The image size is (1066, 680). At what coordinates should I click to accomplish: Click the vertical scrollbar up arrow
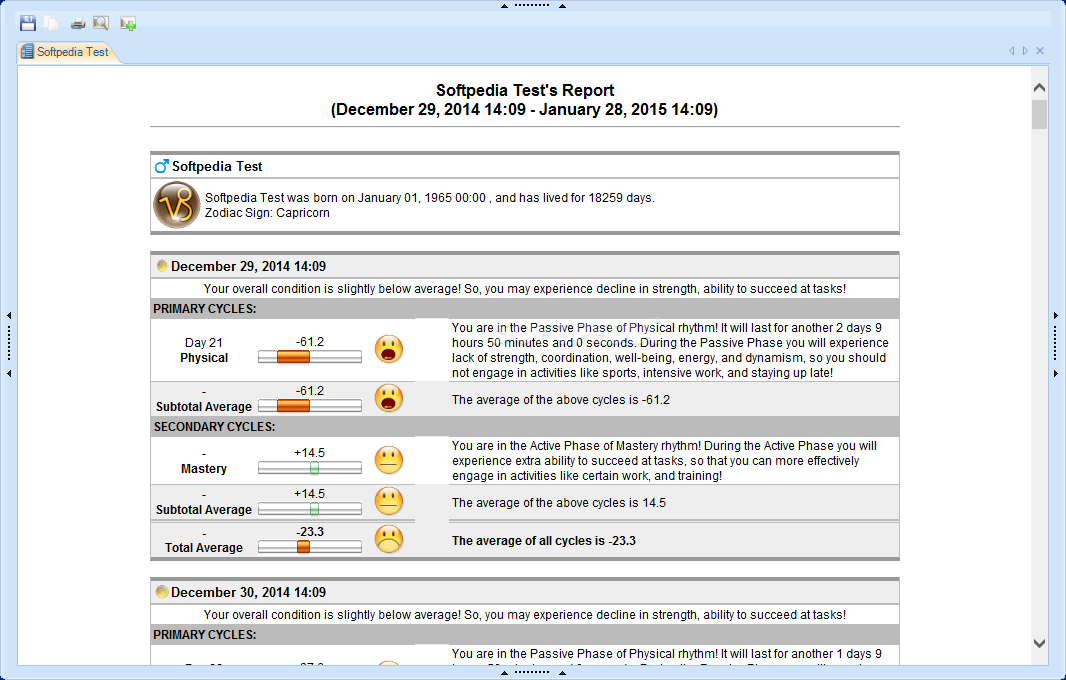pos(1039,88)
